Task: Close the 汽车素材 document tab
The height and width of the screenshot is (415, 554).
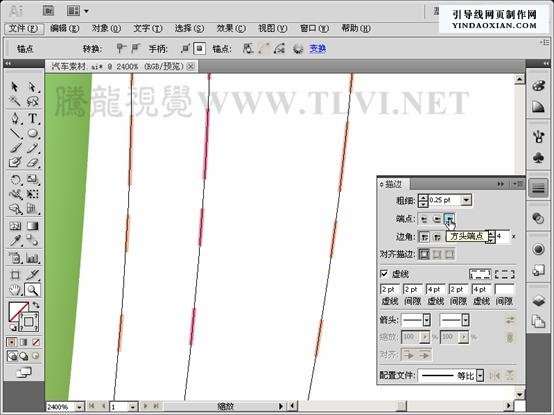Action: tap(191, 66)
